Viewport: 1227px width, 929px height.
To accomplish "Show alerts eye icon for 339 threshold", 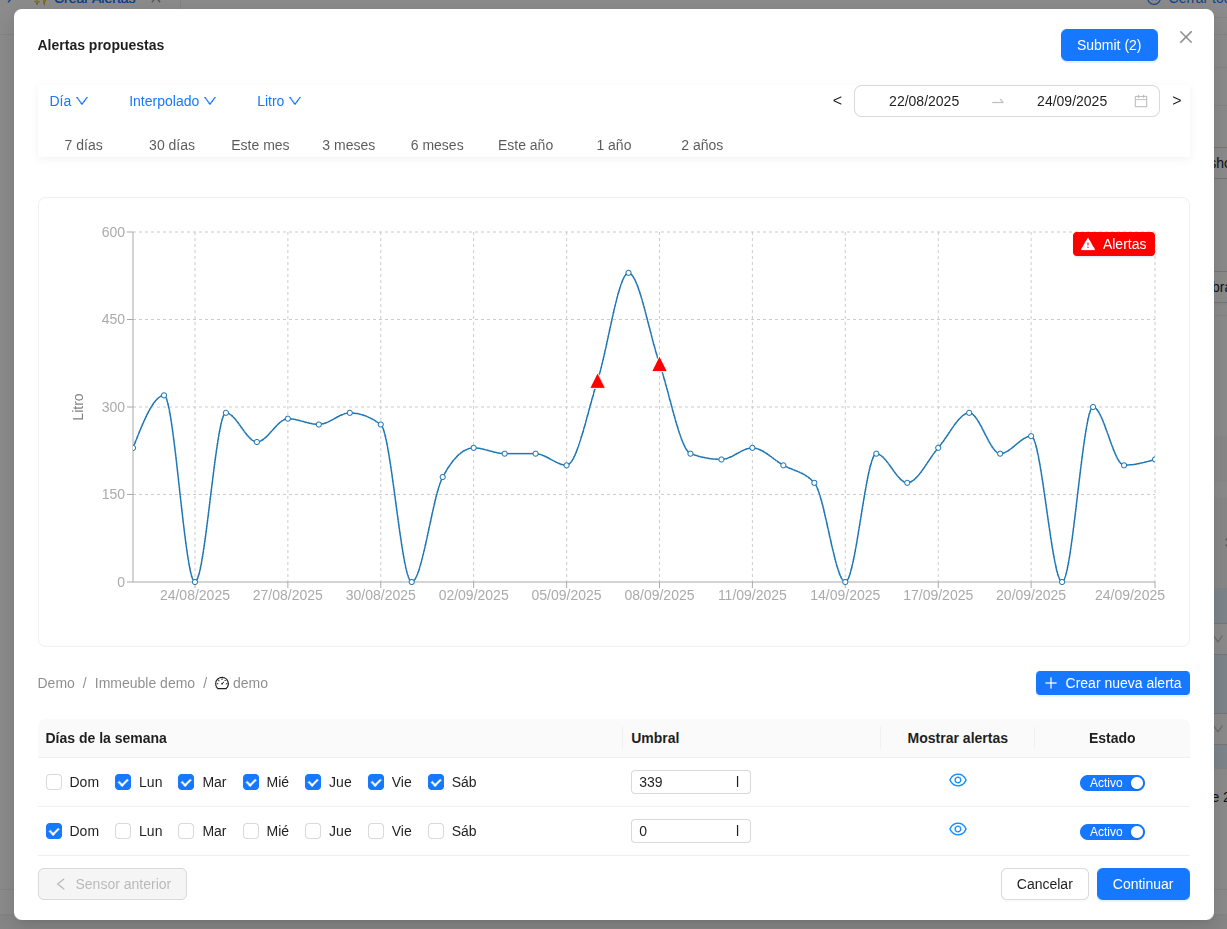I will point(957,780).
